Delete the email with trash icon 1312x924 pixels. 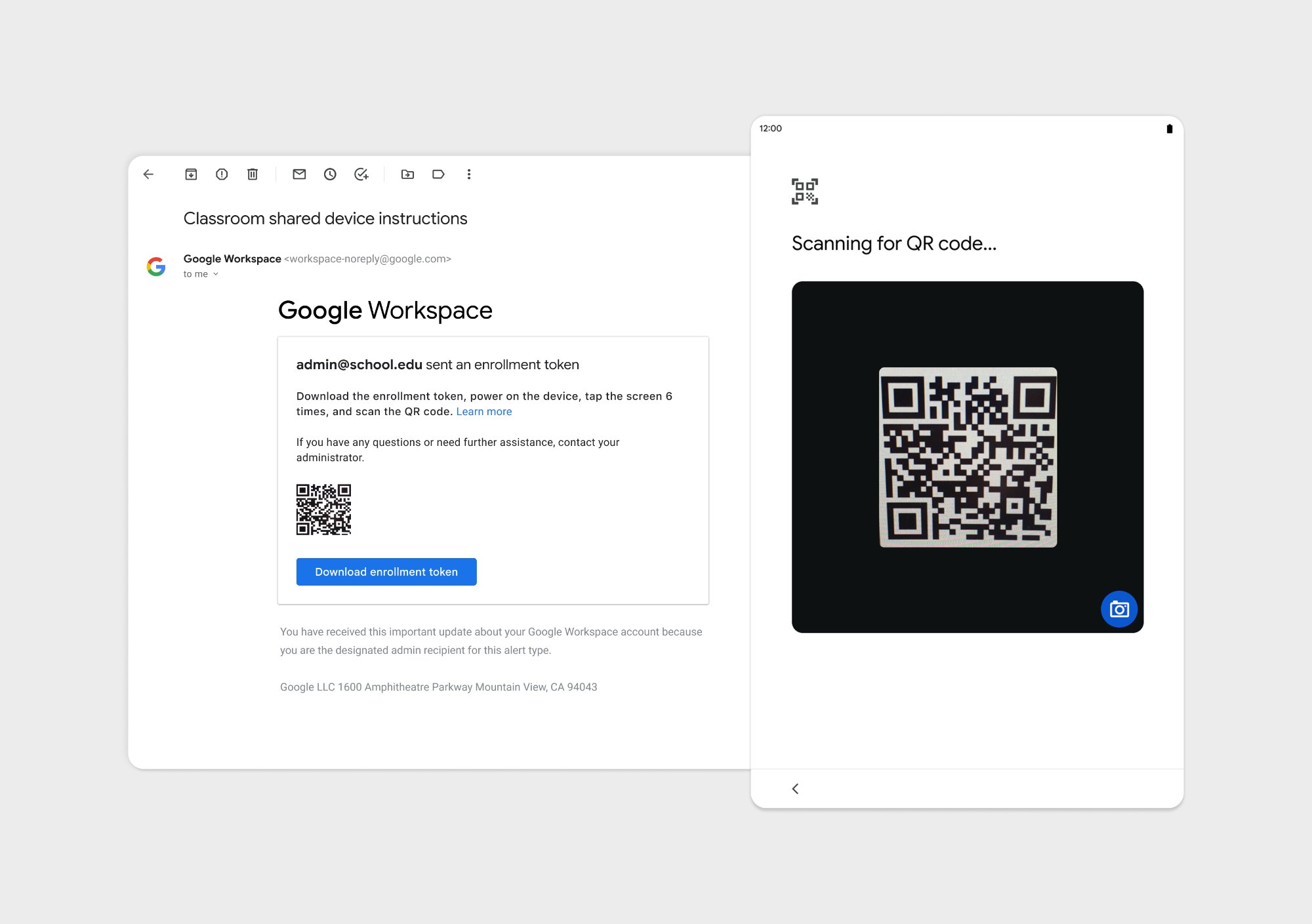[253, 174]
